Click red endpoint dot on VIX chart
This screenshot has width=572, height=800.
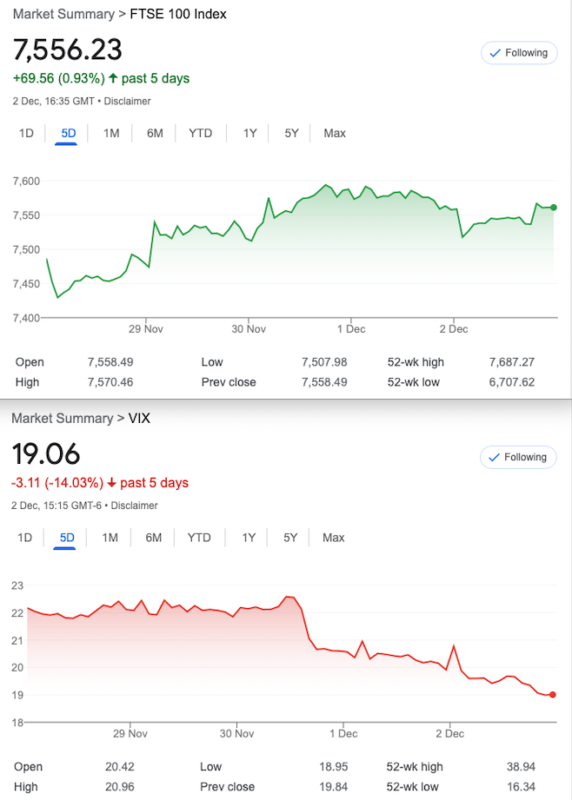click(553, 695)
